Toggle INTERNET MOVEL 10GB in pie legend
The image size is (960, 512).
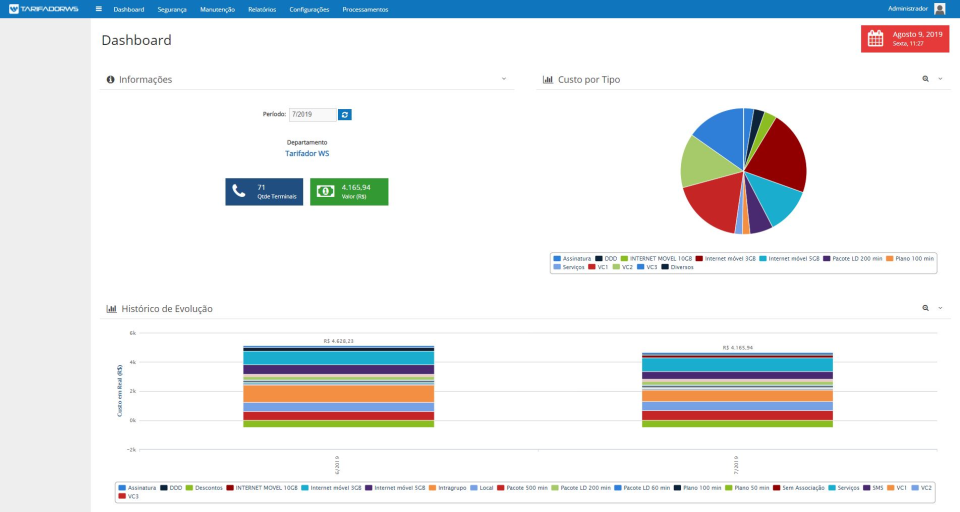click(656, 258)
